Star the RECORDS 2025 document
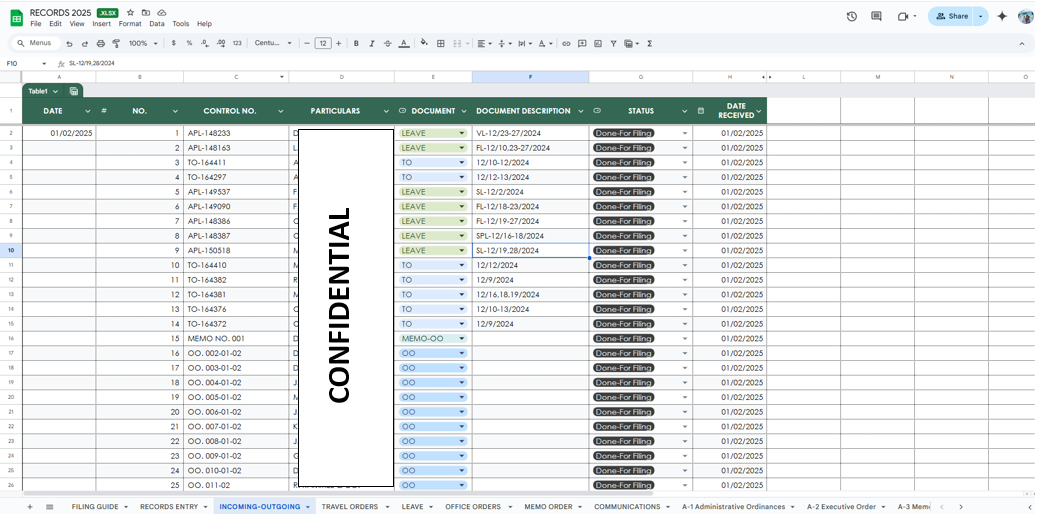The width and height of the screenshot is (1051, 518). [131, 12]
